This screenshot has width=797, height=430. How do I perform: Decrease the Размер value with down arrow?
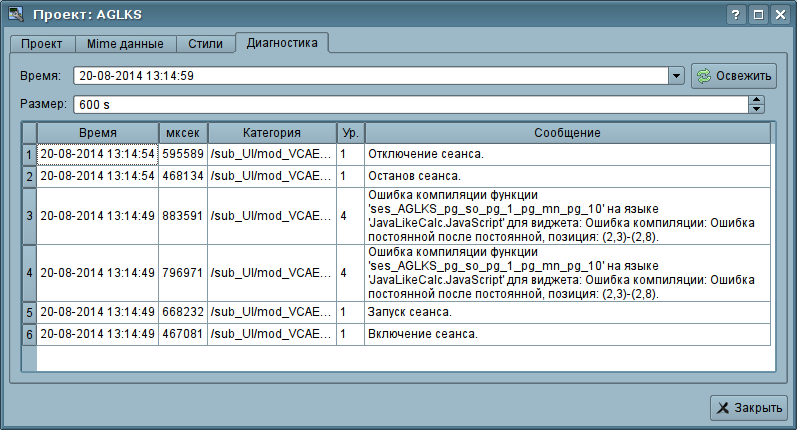pos(757,109)
